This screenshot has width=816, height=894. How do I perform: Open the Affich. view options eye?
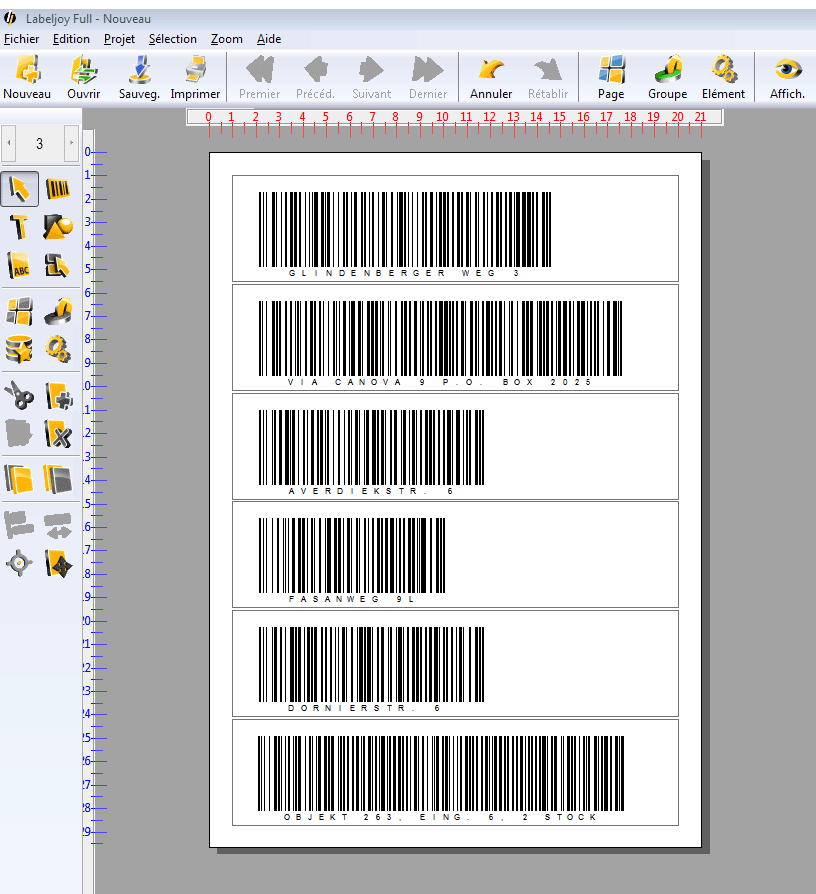pos(787,77)
